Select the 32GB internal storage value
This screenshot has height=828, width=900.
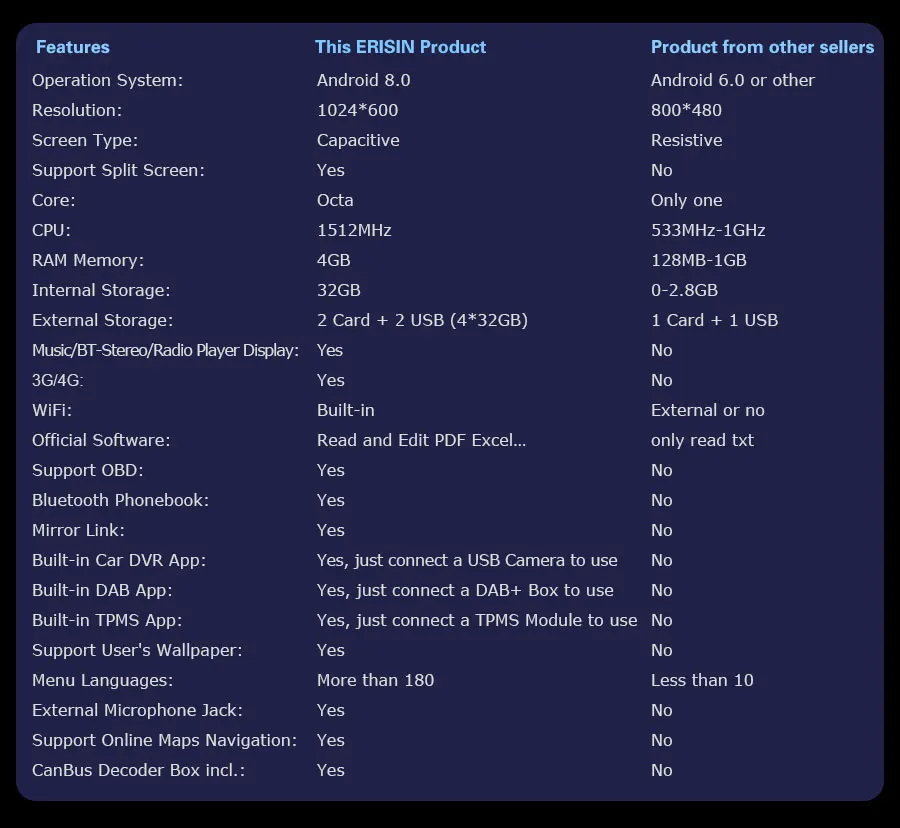click(x=339, y=290)
